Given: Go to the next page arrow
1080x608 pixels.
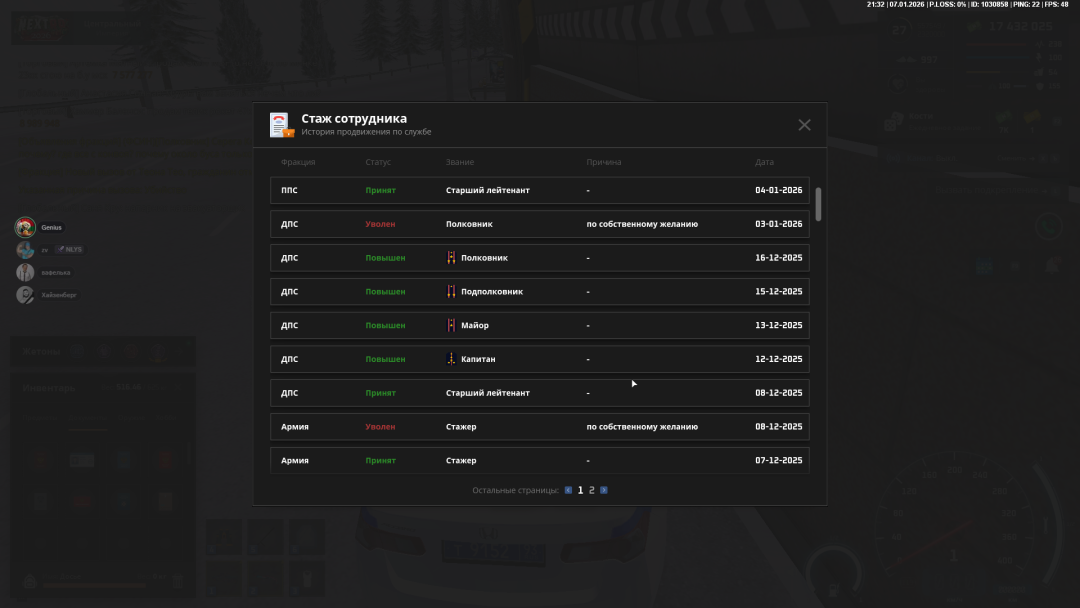Looking at the screenshot, I should coord(604,490).
